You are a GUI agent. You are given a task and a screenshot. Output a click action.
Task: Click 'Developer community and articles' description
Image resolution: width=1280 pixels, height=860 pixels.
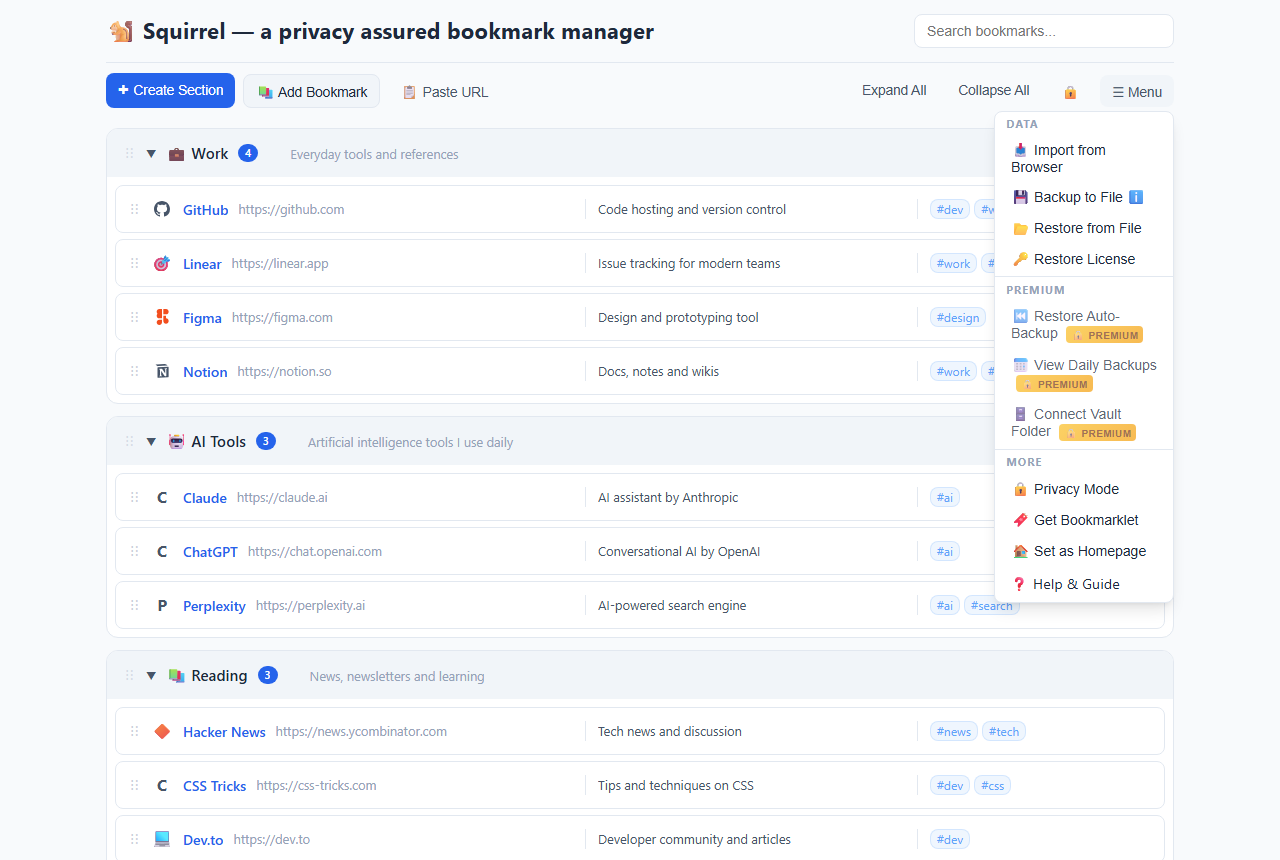[694, 839]
